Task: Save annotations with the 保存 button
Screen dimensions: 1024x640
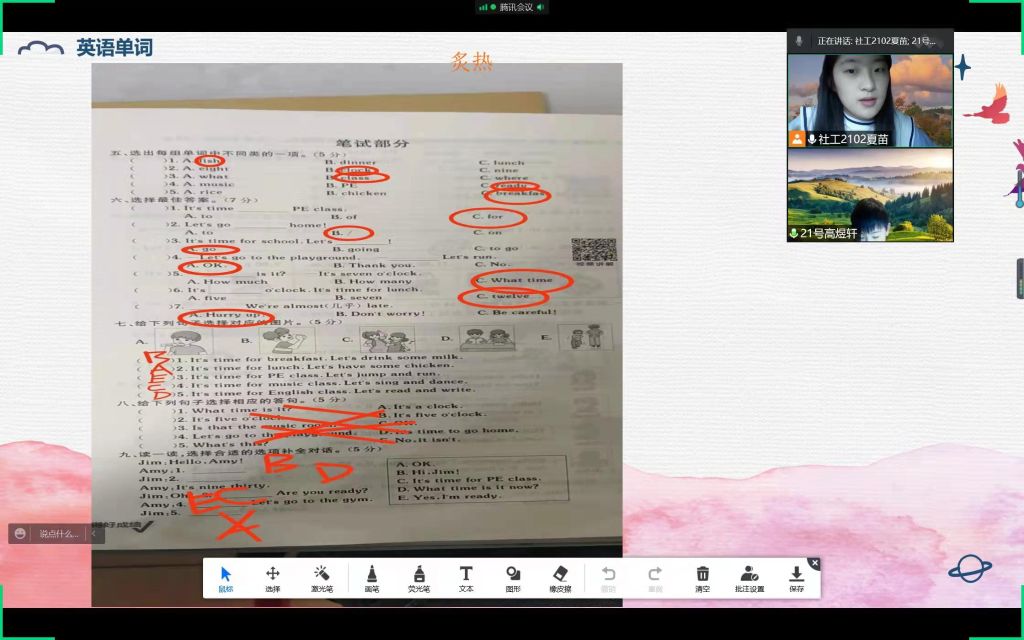Action: pyautogui.click(x=796, y=578)
